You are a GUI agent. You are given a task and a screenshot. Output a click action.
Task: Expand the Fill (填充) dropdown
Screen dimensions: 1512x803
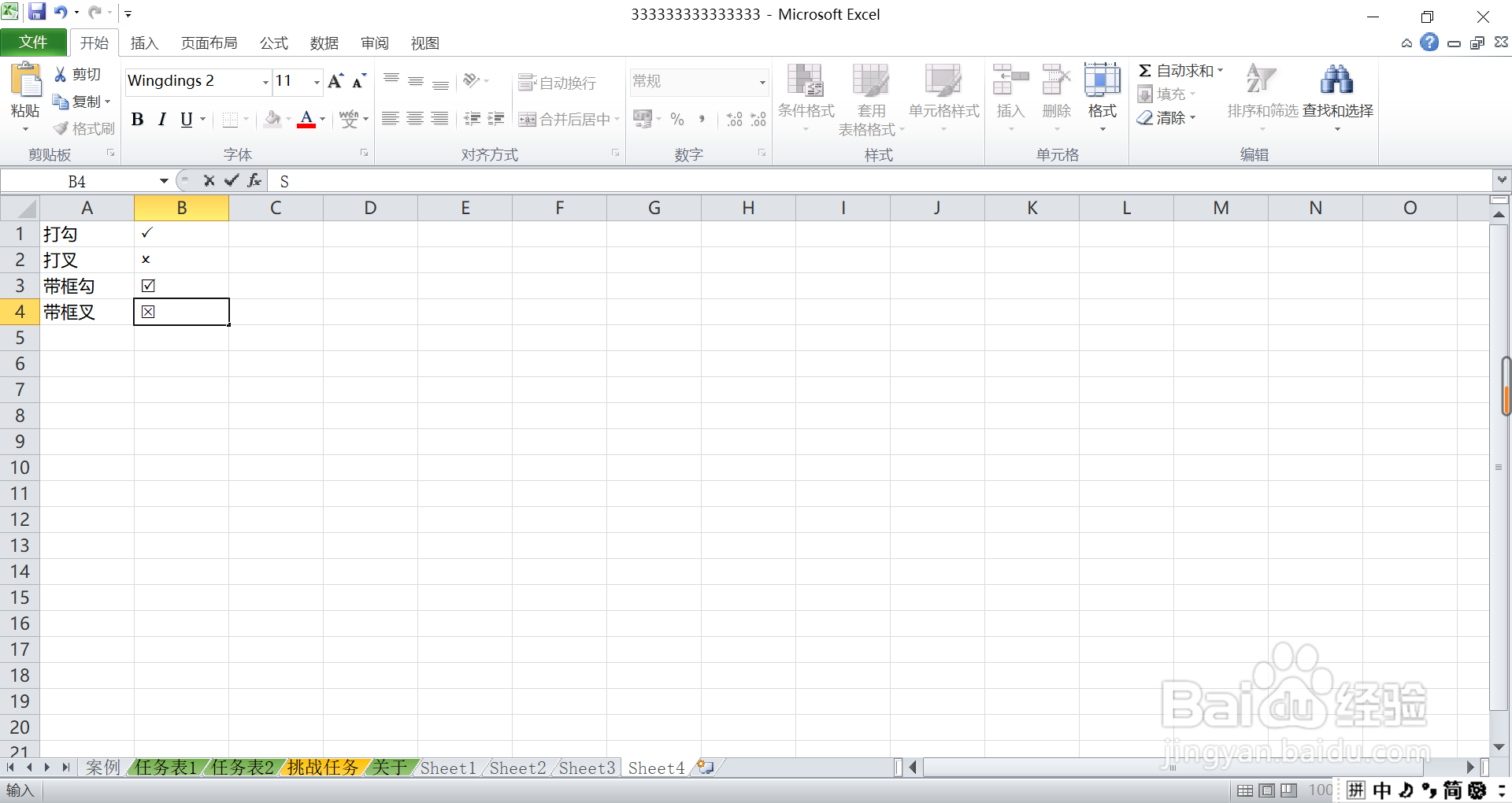[x=1192, y=94]
